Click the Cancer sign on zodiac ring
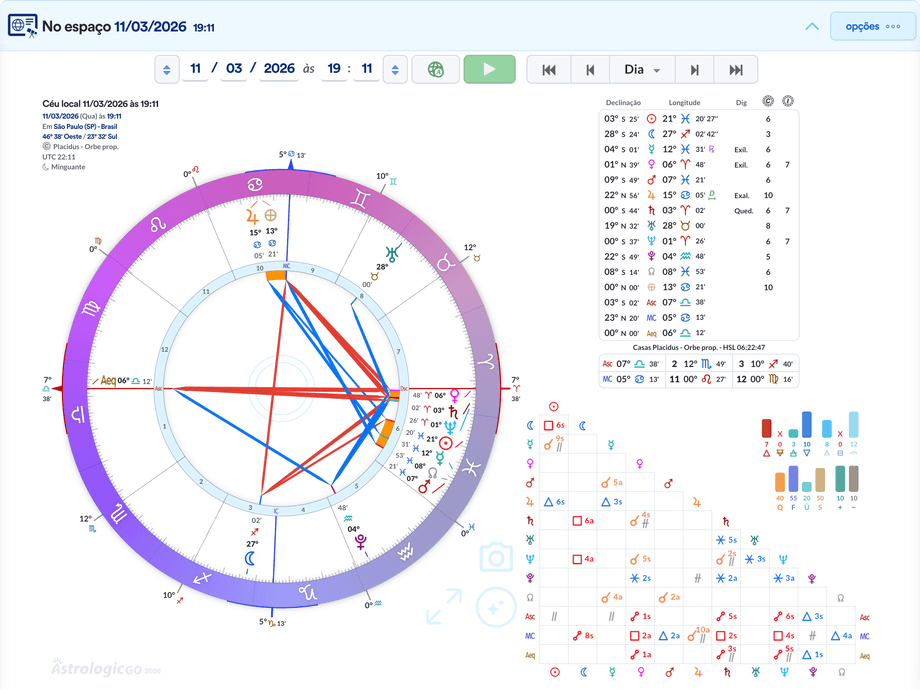Image resolution: width=920 pixels, height=690 pixels. click(x=255, y=184)
